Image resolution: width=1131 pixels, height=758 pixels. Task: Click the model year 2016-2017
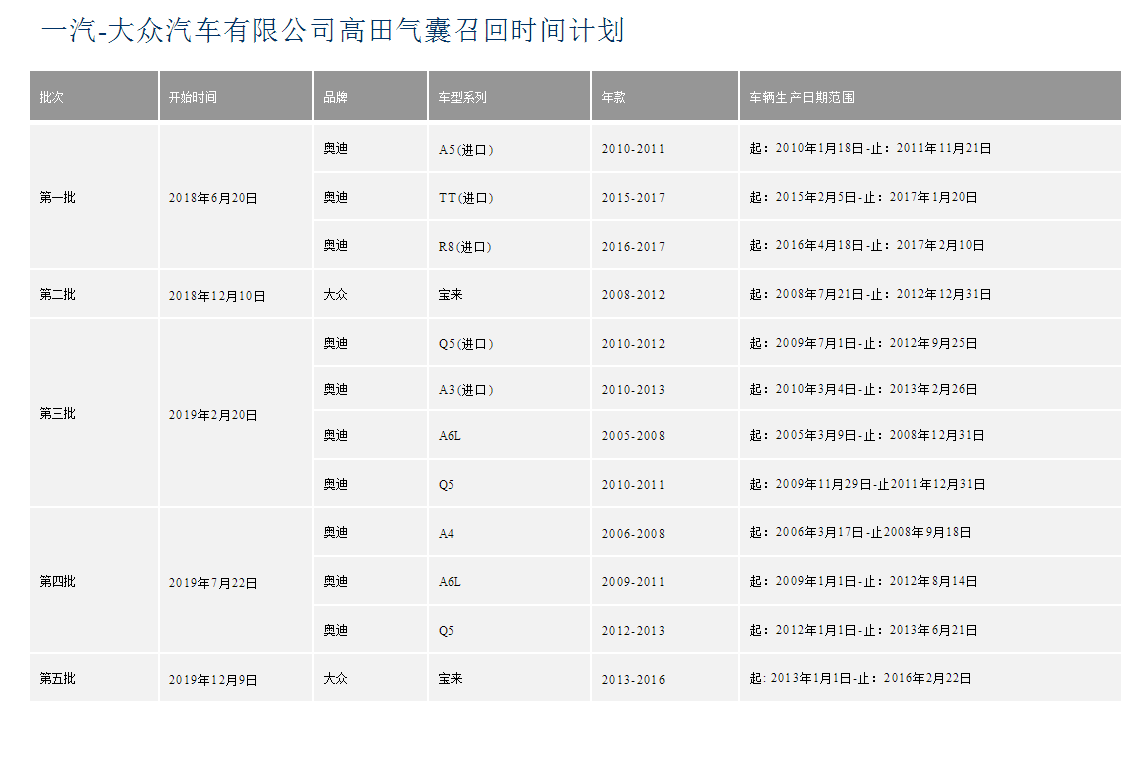click(633, 247)
